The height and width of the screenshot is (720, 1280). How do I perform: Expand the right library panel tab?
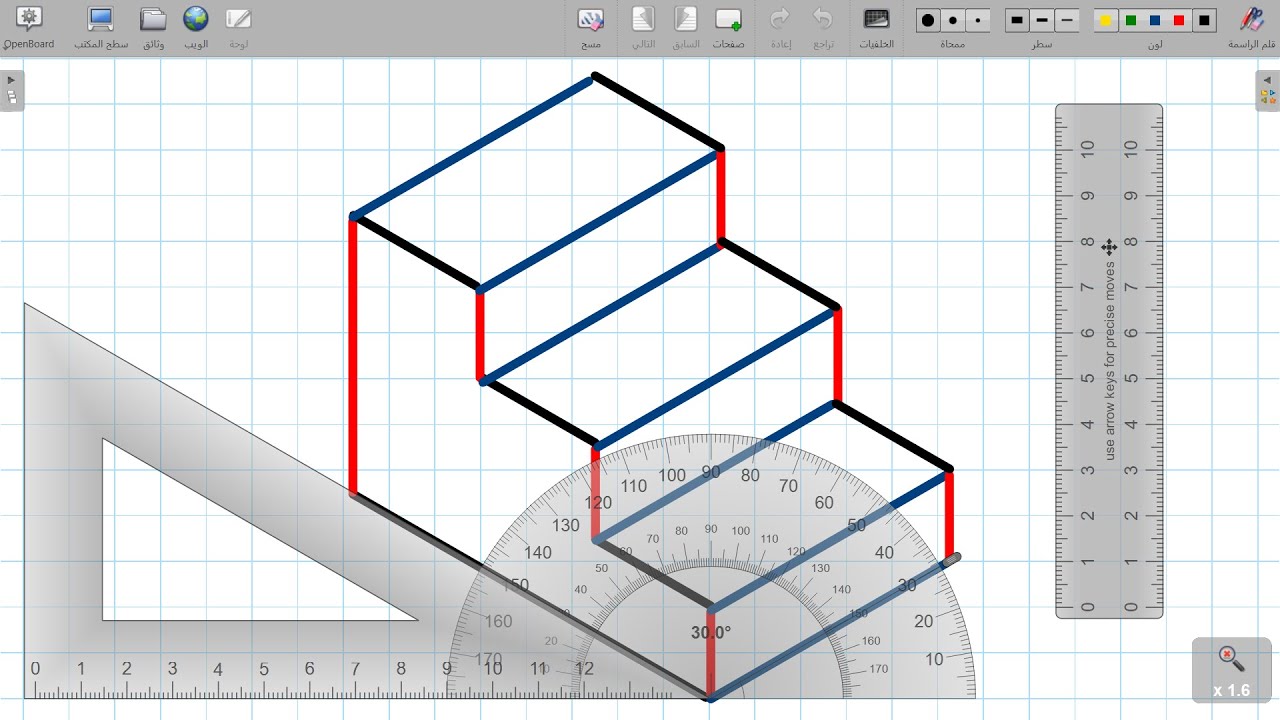coord(1268,90)
